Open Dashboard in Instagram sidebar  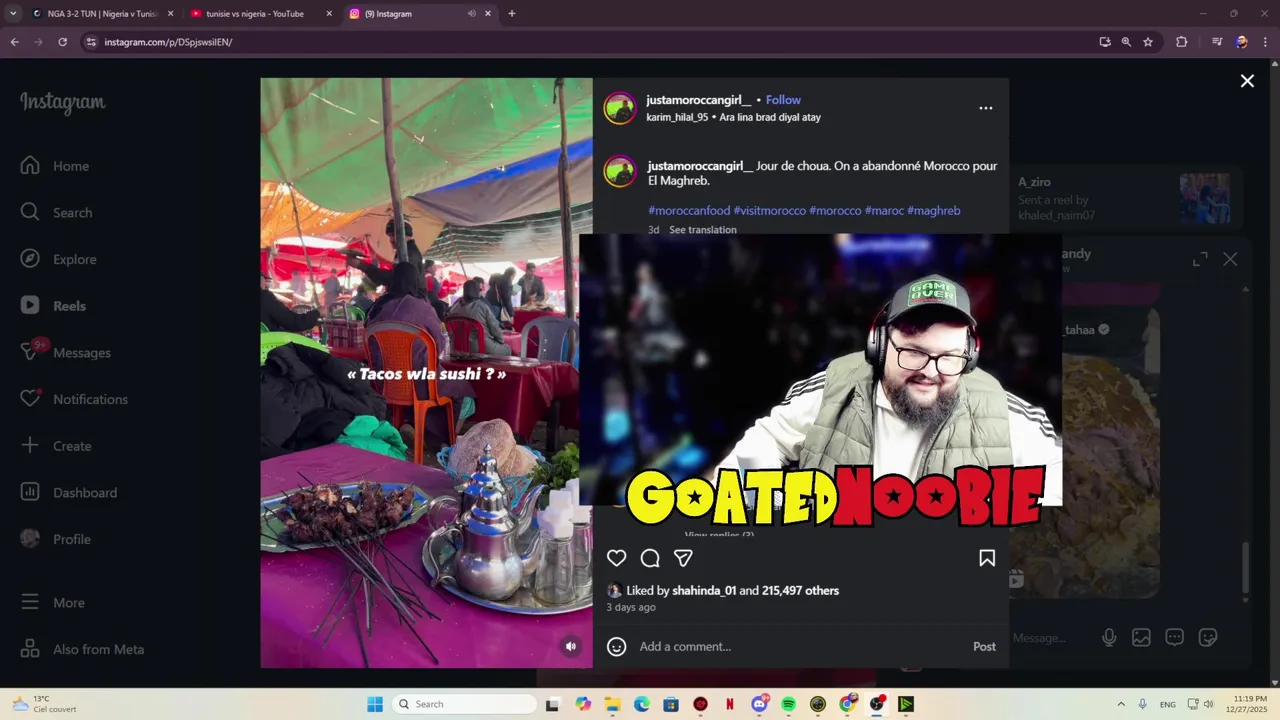coord(69,492)
